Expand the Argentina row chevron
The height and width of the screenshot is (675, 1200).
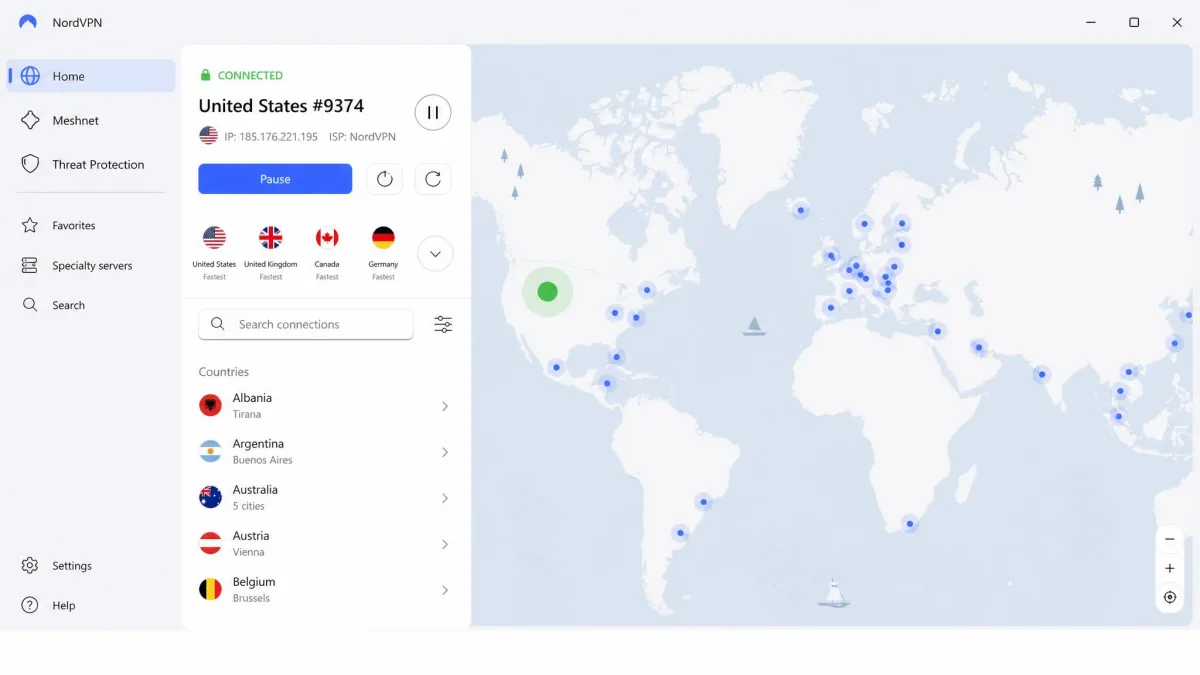point(445,452)
